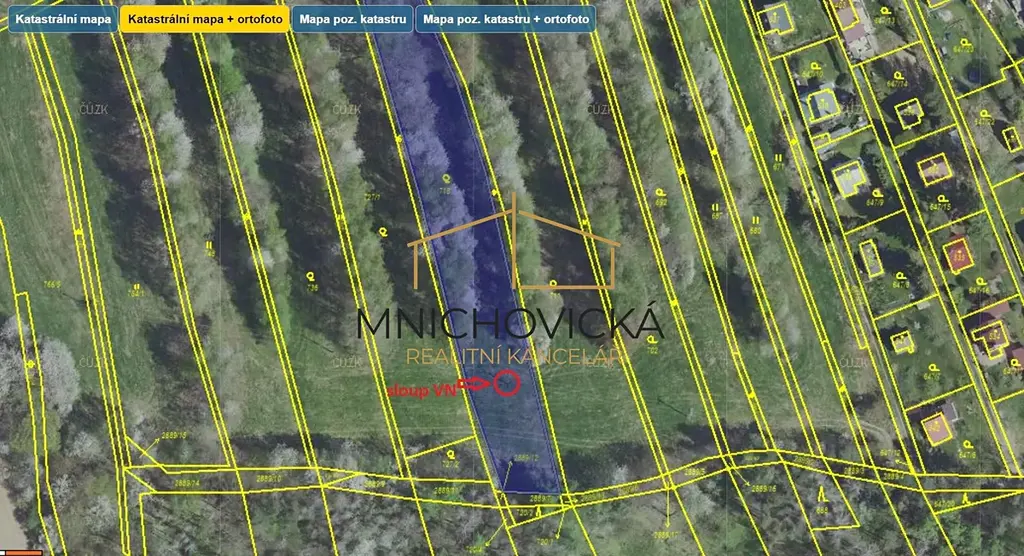Click parcel label 647/14

click(899, 85)
